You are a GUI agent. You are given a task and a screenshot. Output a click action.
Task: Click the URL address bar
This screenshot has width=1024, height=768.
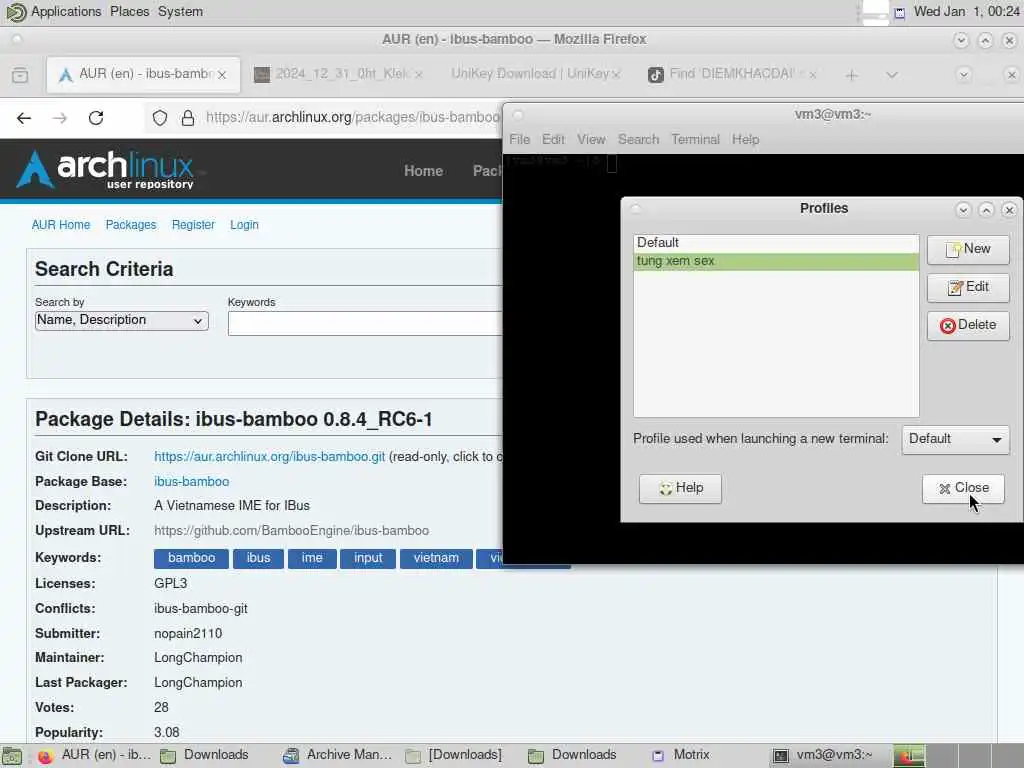[353, 118]
